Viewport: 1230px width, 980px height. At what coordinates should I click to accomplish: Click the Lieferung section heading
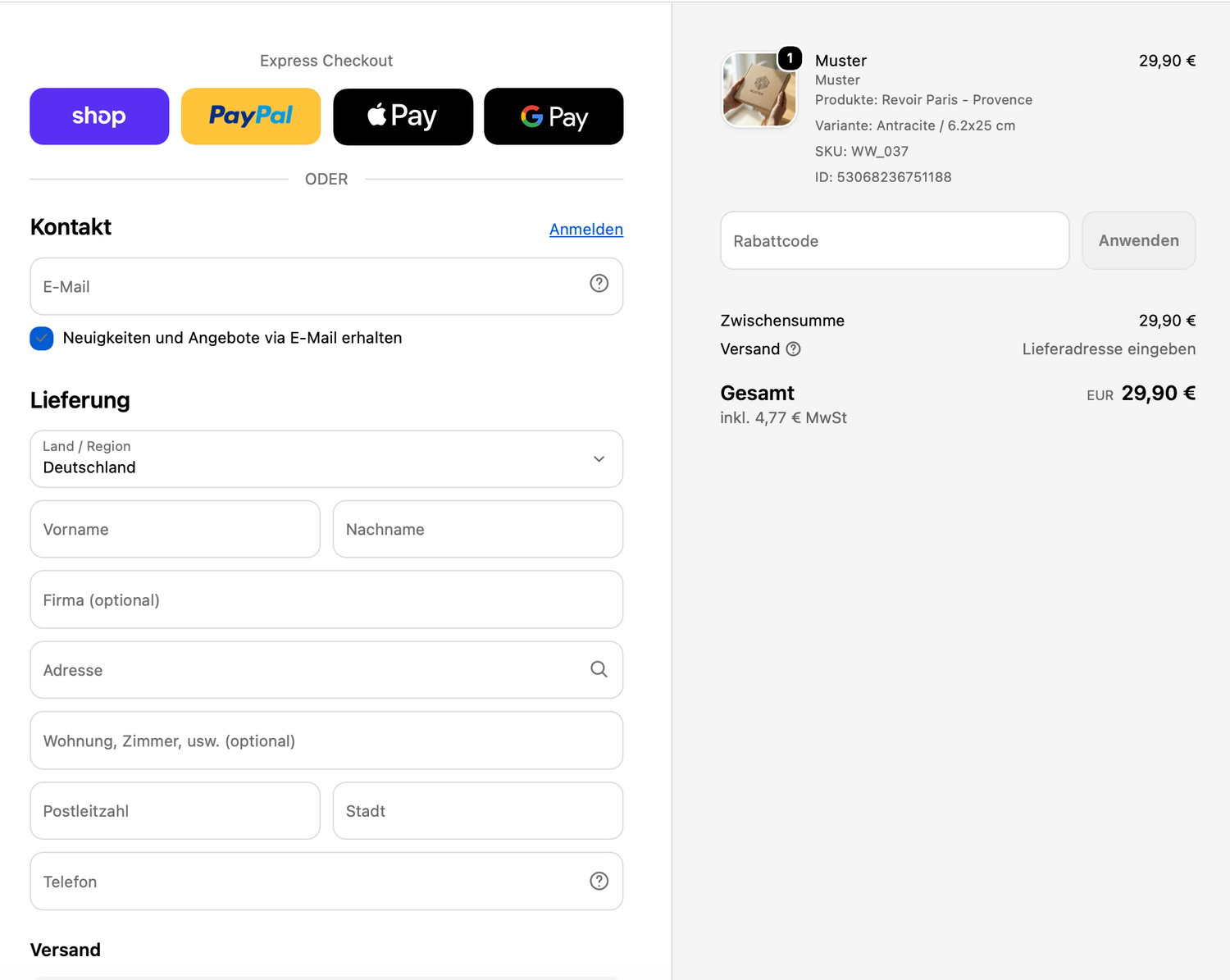coord(80,400)
